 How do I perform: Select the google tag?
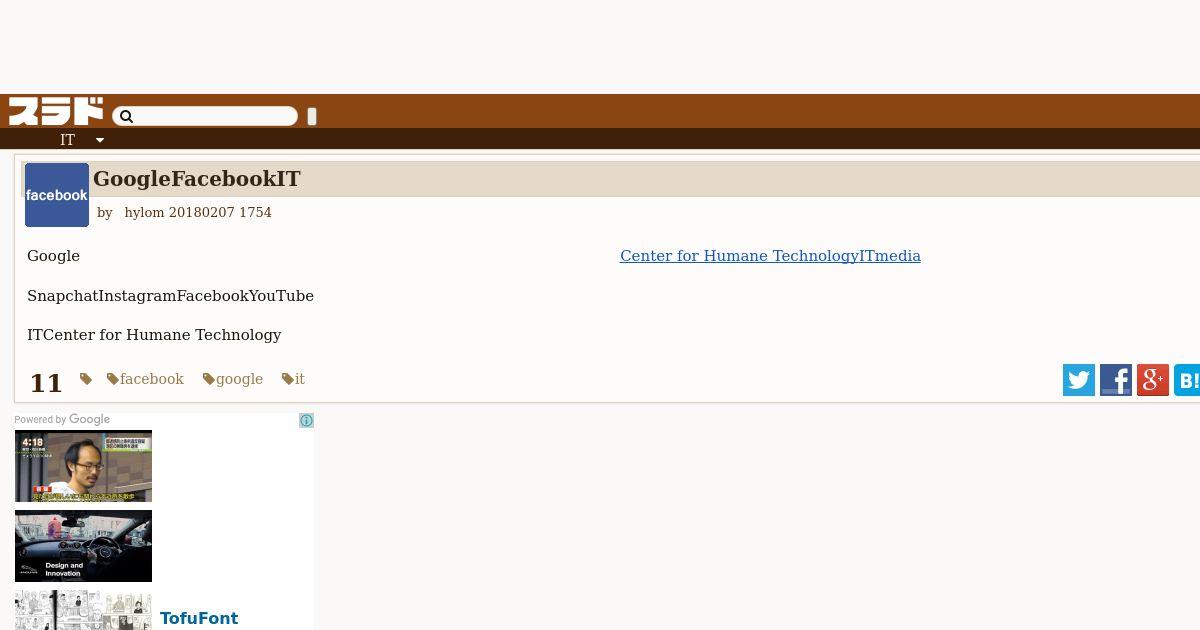click(233, 379)
